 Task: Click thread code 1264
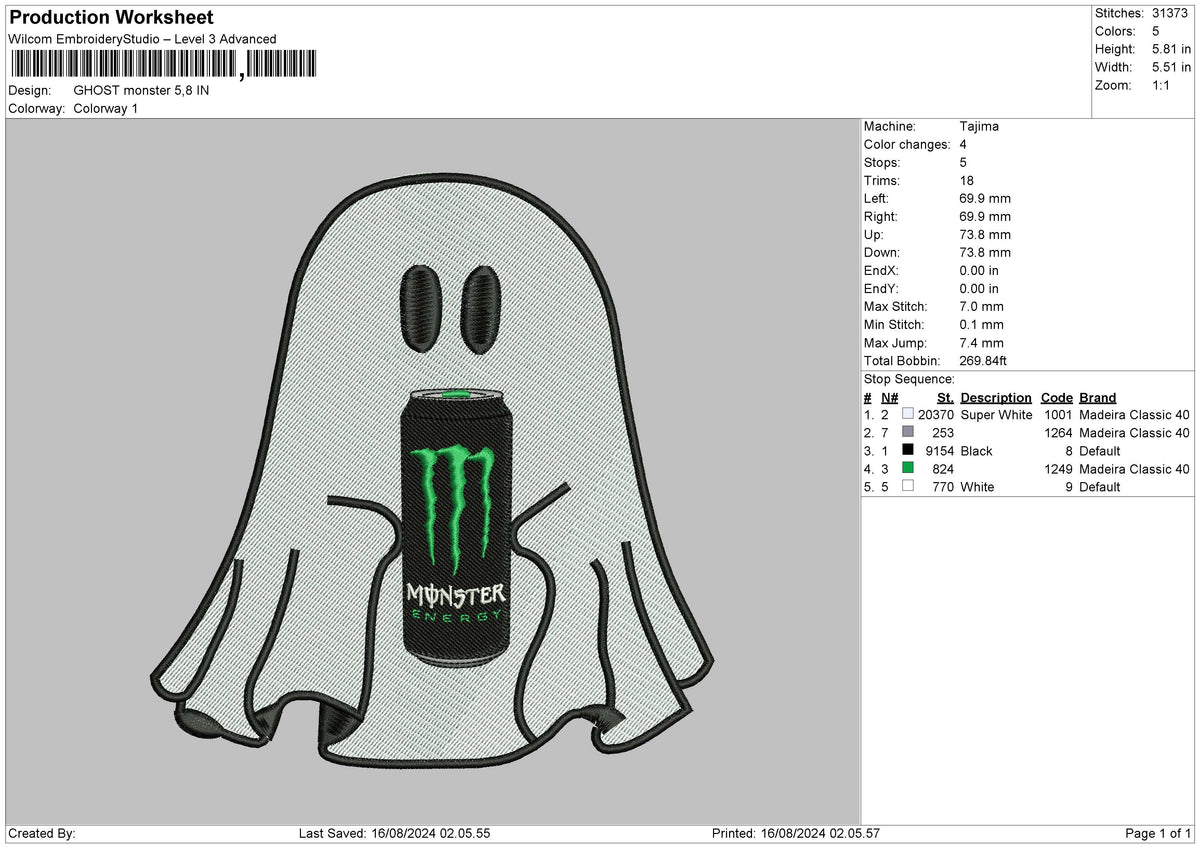(1058, 433)
